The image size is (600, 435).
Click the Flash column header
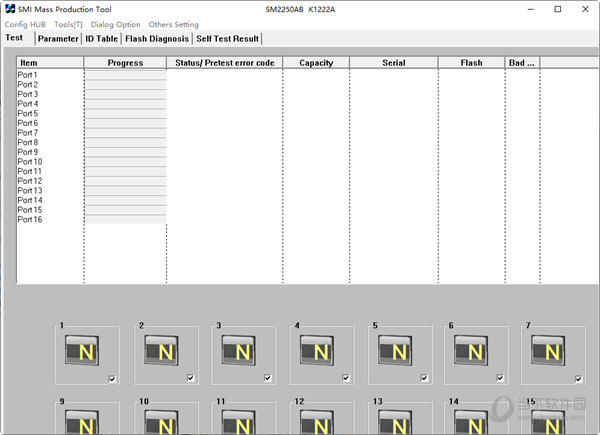click(471, 63)
